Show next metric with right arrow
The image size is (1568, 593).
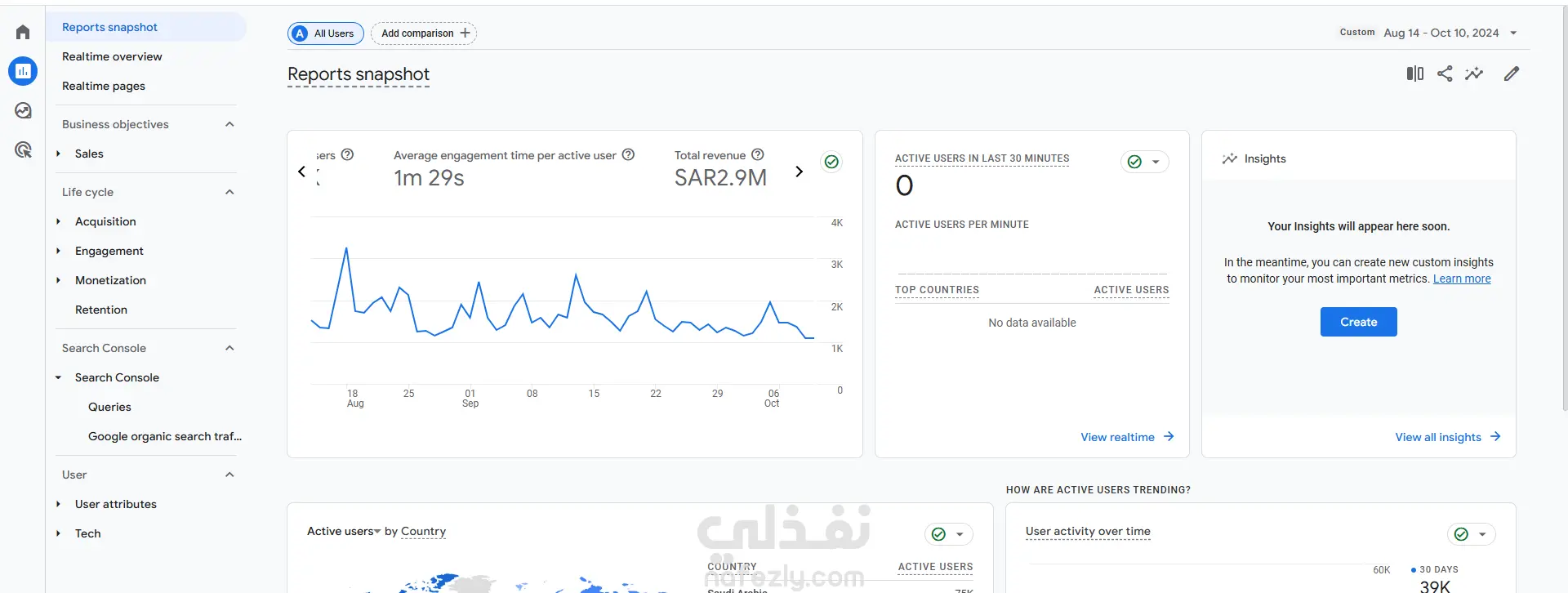[799, 172]
